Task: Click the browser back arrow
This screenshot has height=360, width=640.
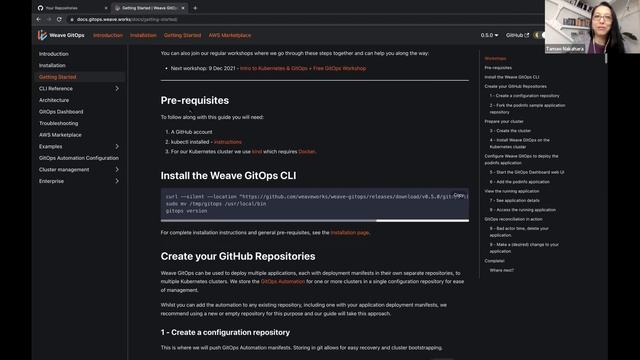Action: coord(39,19)
